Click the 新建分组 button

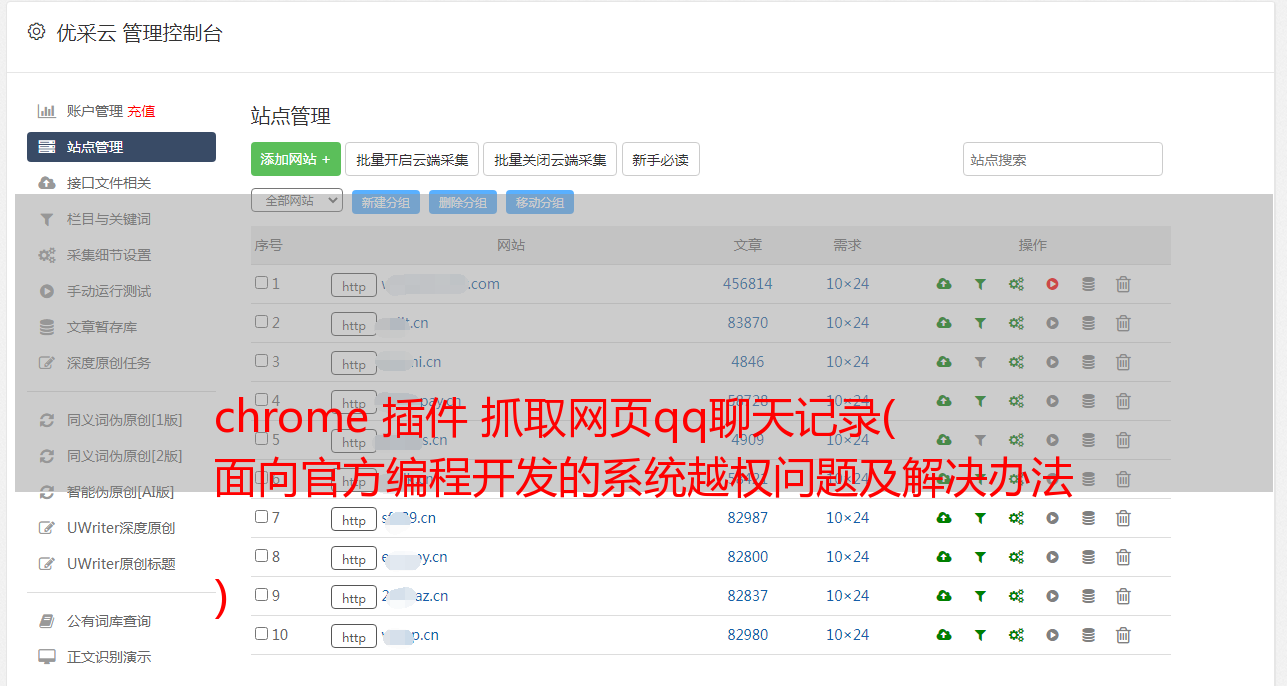click(385, 202)
